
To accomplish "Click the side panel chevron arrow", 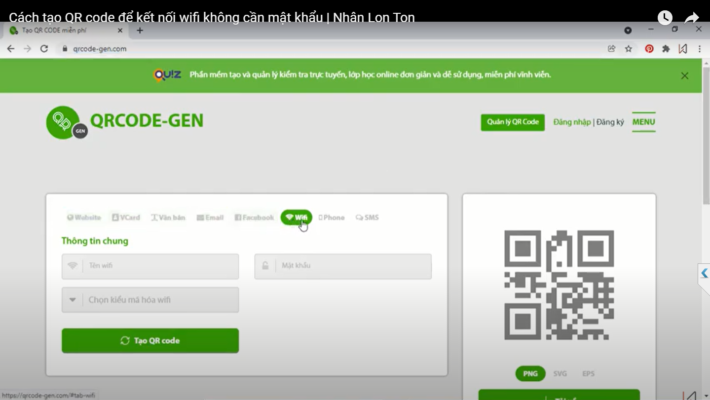I will [x=704, y=273].
